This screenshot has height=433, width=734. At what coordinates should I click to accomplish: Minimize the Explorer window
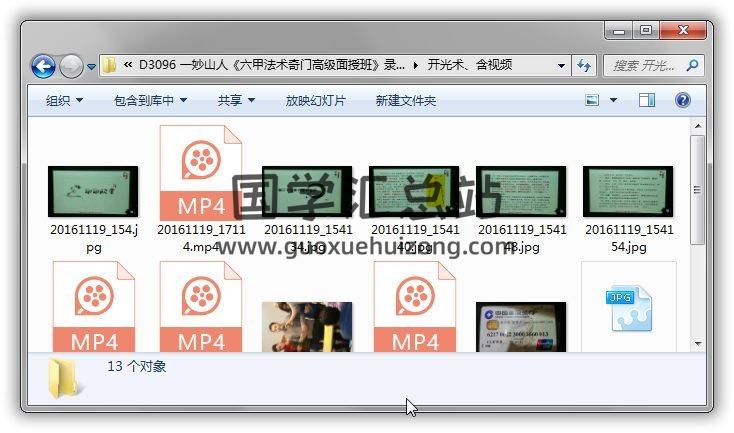(x=619, y=31)
